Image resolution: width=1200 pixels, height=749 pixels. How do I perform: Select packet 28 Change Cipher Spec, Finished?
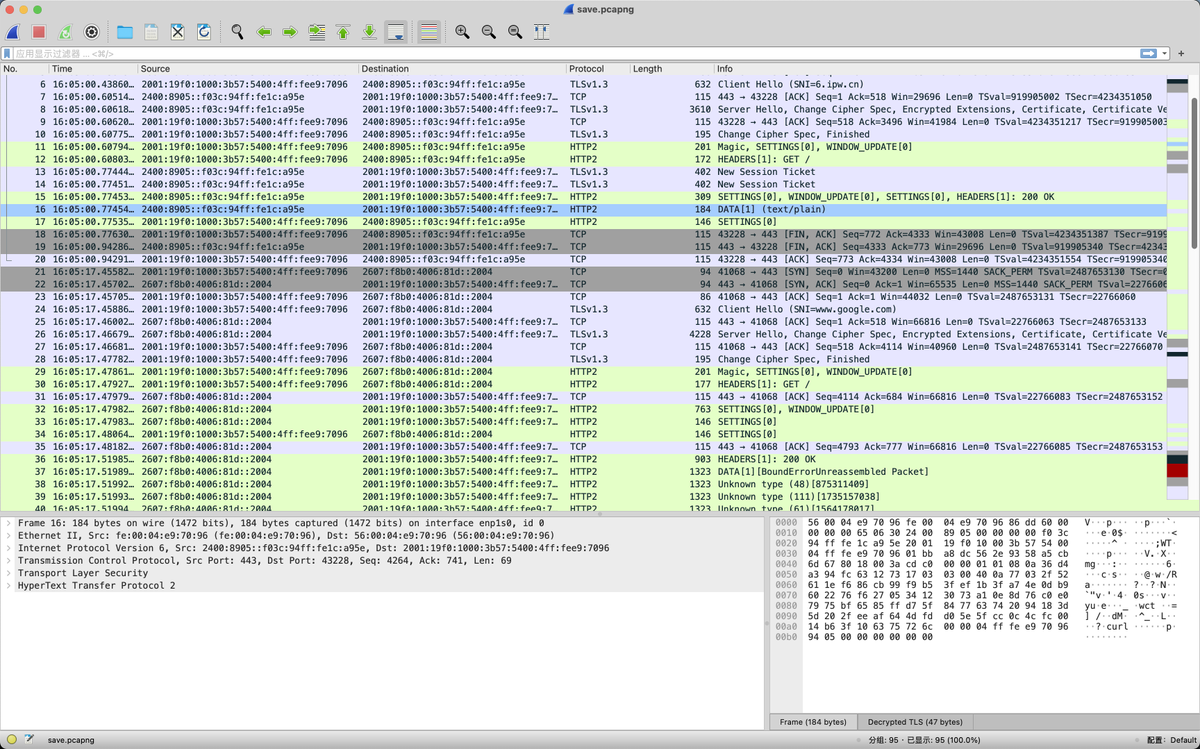583,359
